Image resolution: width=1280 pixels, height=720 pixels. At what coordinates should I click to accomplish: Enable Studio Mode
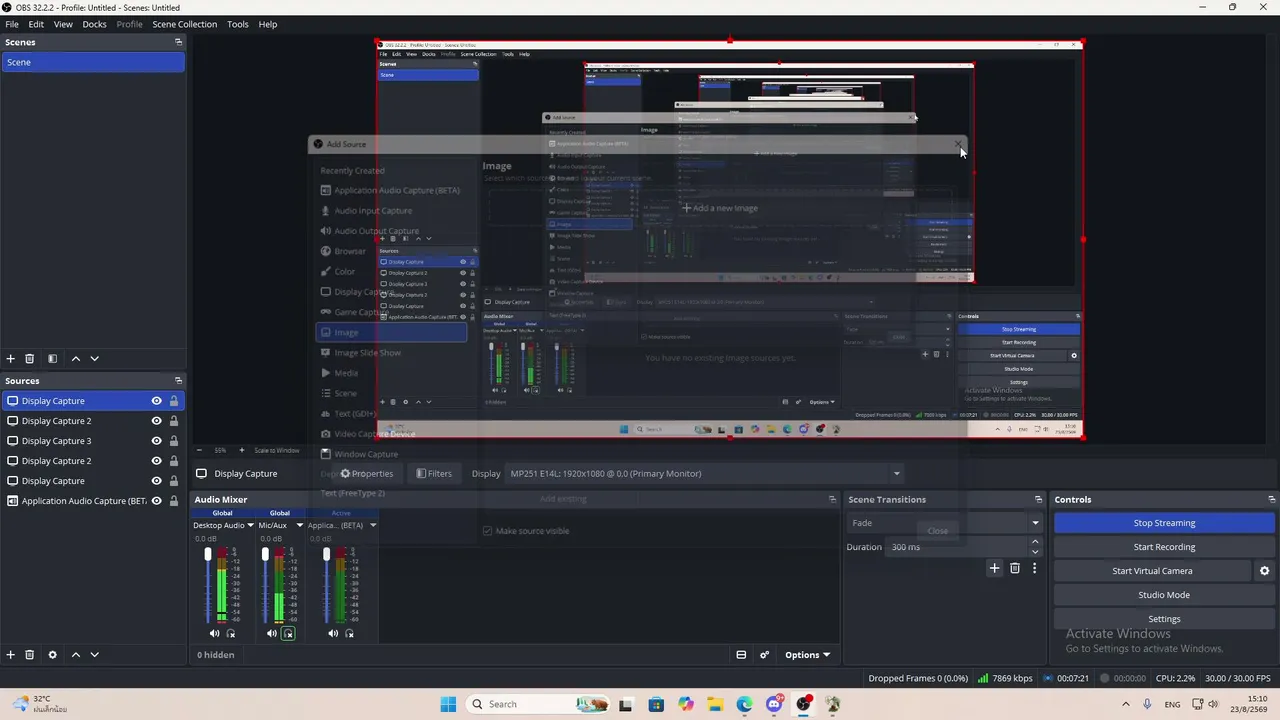pyautogui.click(x=1164, y=595)
